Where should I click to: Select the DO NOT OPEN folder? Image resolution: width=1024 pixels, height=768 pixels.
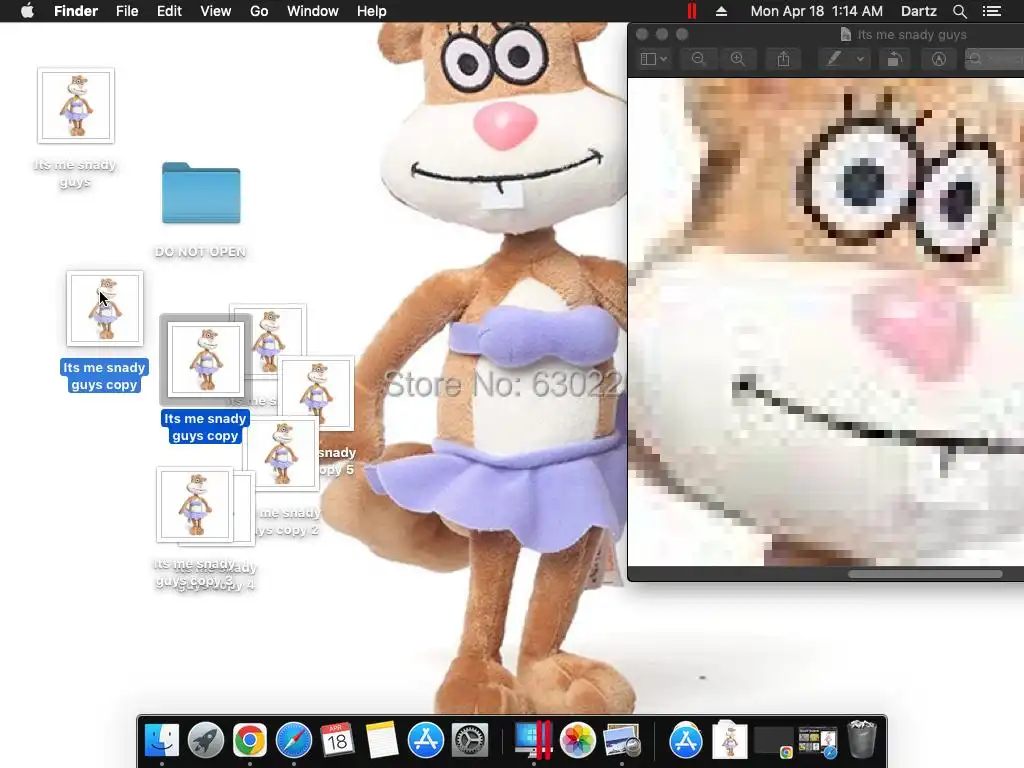[x=201, y=193]
